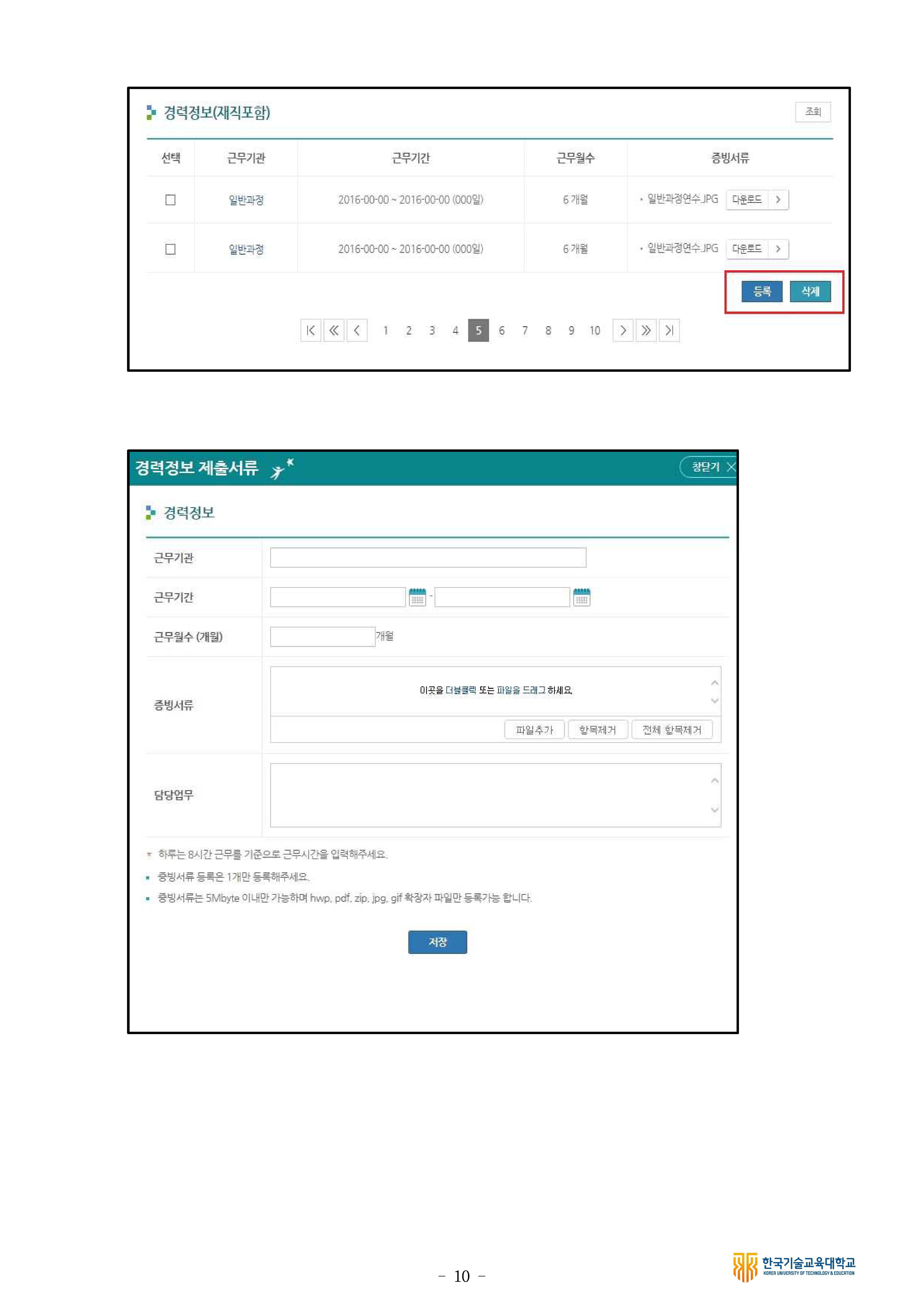Open page 9 of the list
Image resolution: width=924 pixels, height=1306 pixels.
tap(571, 330)
